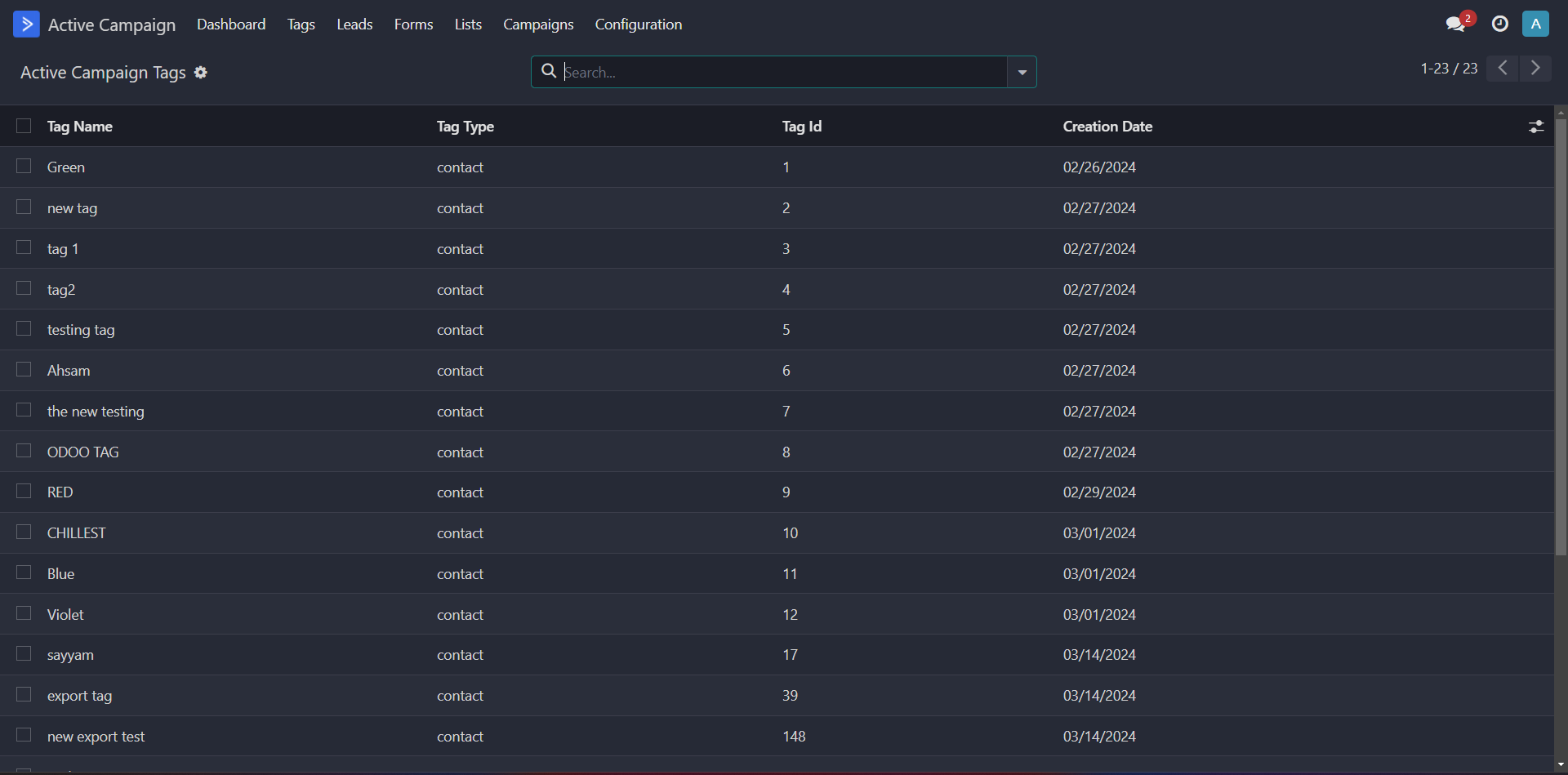Open the 'new tag' record
The height and width of the screenshot is (775, 1568).
[x=72, y=208]
